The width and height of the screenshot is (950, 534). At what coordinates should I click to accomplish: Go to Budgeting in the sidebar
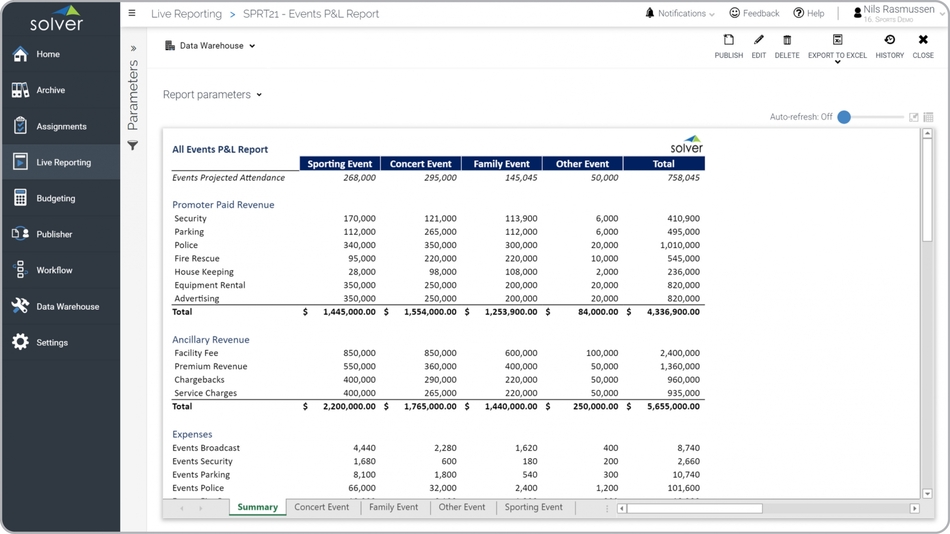click(x=56, y=198)
